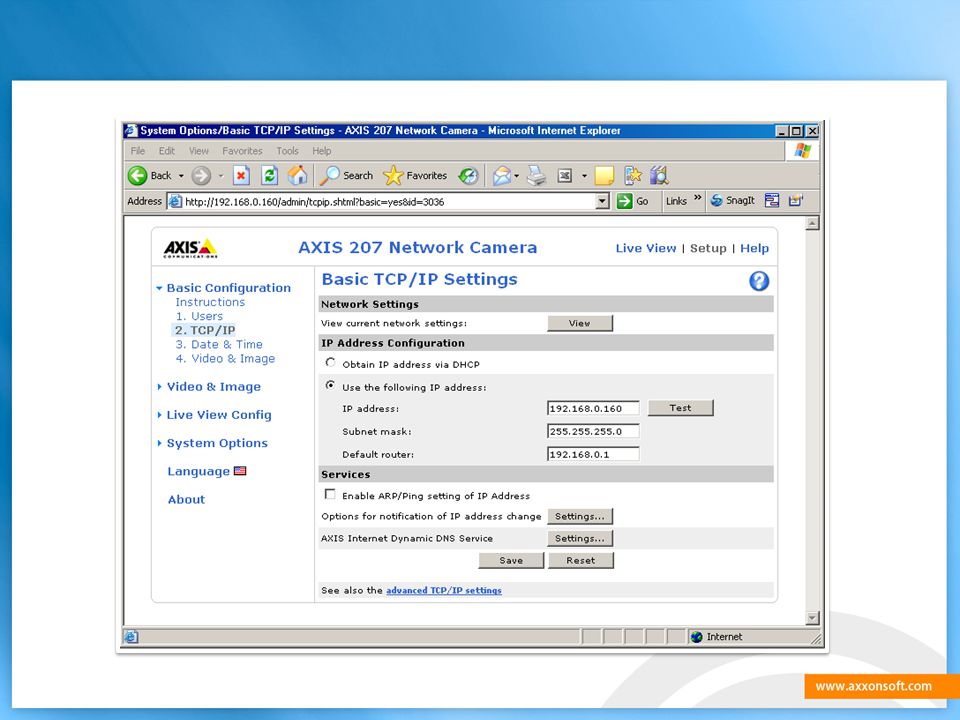The height and width of the screenshot is (720, 960).
Task: Click the Language flag icon
Action: [x=240, y=471]
